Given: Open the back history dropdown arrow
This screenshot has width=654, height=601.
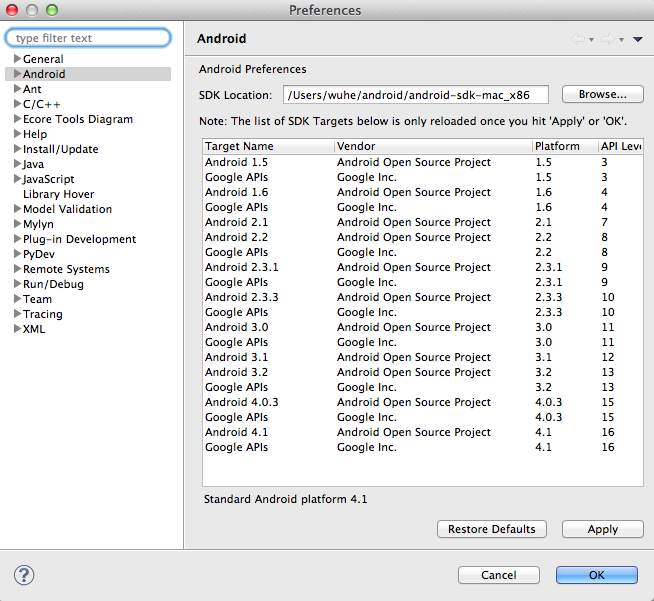Looking at the screenshot, I should (x=591, y=40).
